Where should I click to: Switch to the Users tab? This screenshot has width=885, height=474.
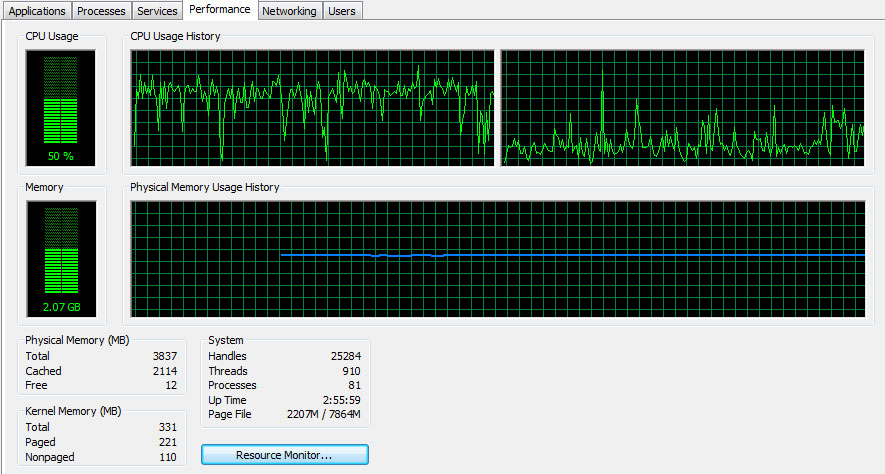click(x=341, y=11)
